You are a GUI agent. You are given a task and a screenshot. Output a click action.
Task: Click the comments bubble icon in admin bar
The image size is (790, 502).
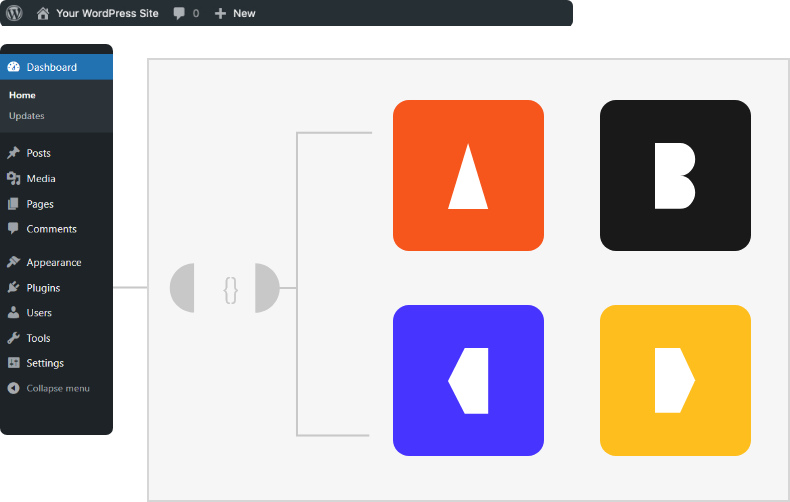[179, 14]
